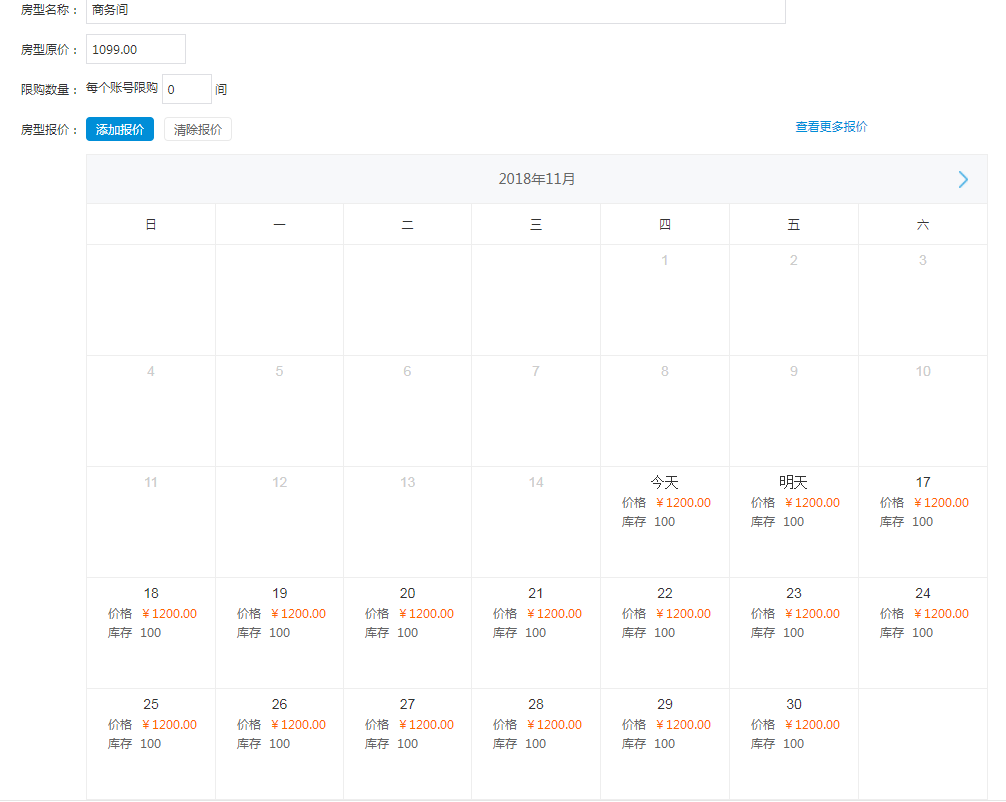Click the 2018年11月 month title
Screen dimensions: 1006x802
537,180
